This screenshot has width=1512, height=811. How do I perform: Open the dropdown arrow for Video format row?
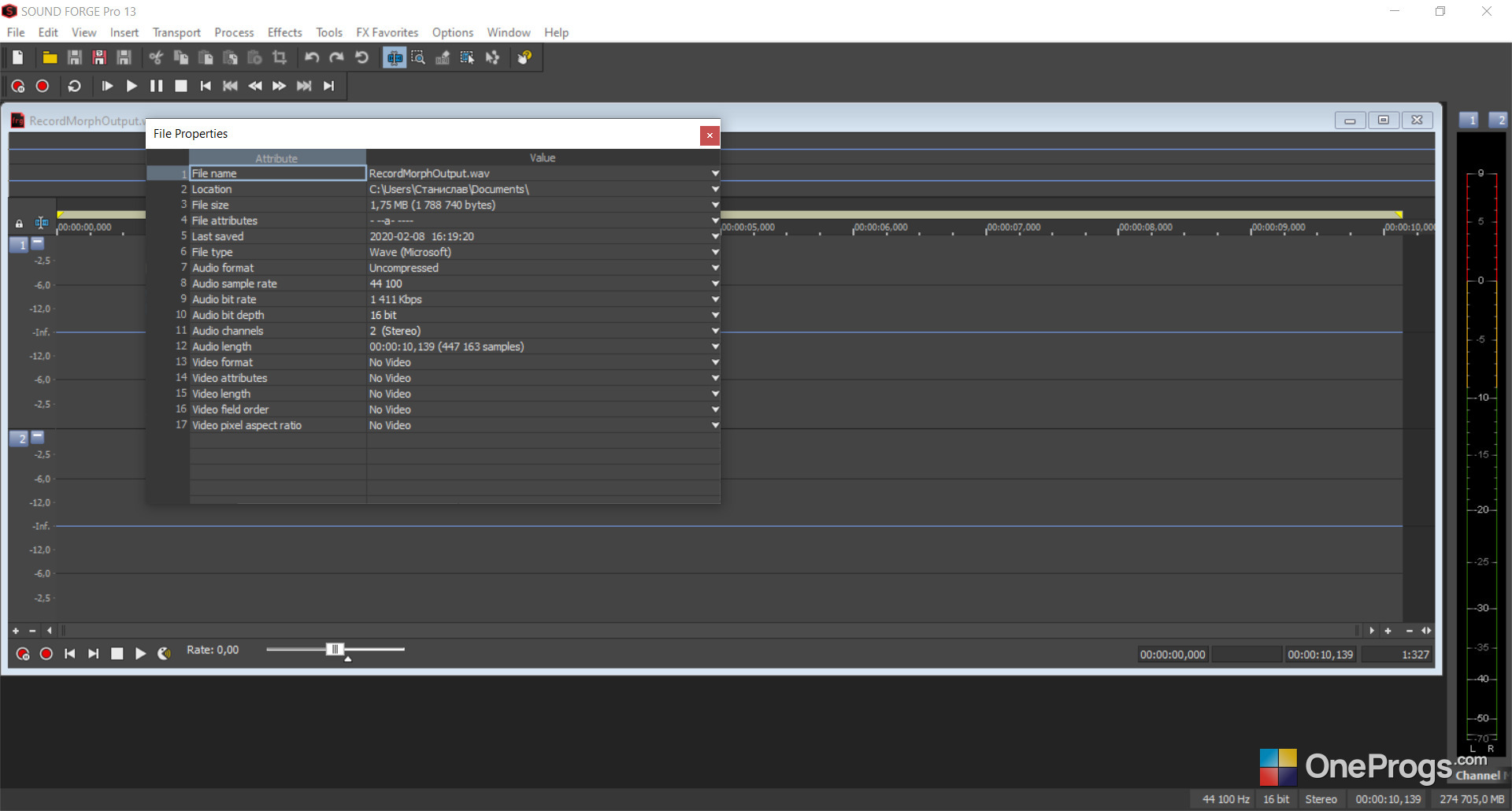(x=715, y=362)
